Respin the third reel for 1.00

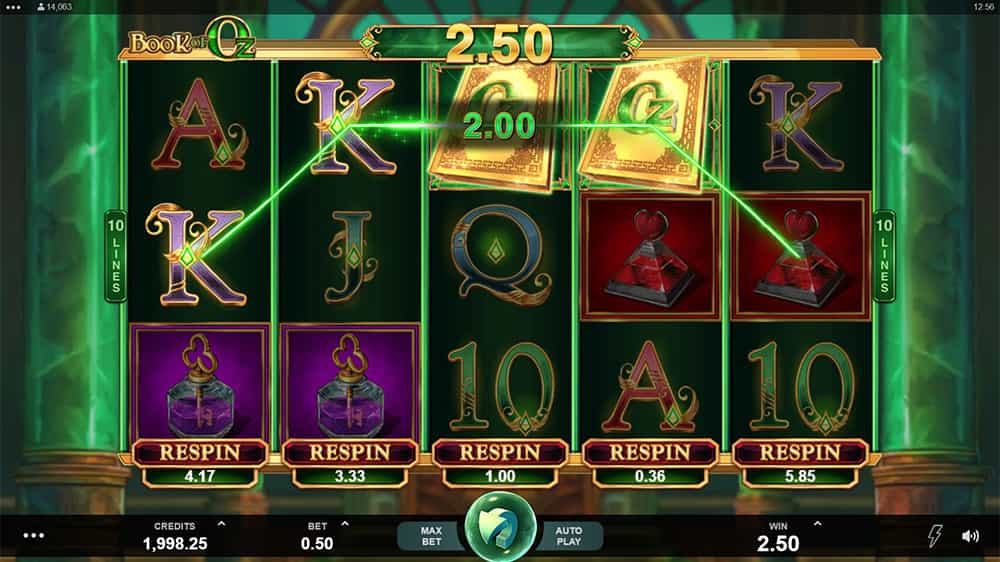500,463
